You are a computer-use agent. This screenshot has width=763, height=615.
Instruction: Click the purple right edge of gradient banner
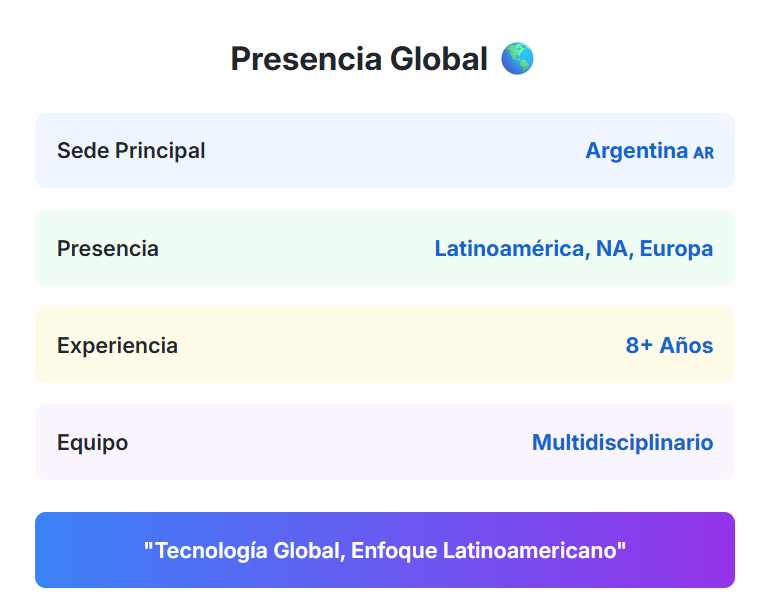(720, 550)
